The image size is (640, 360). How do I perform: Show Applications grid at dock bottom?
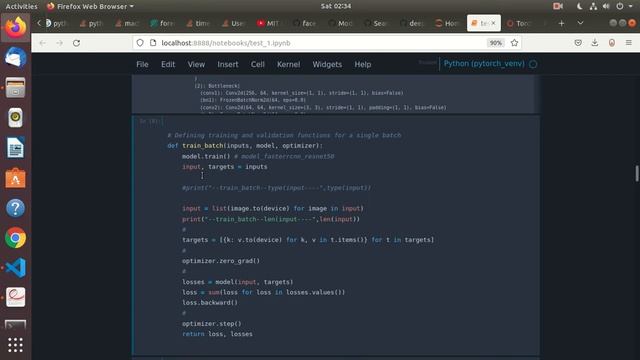pos(16,345)
